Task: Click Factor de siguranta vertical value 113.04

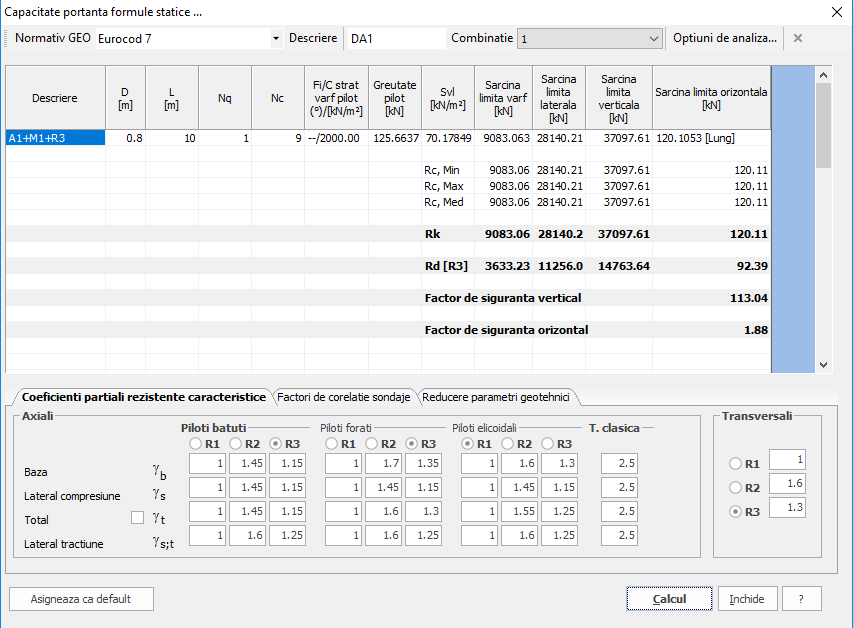Action: point(749,298)
